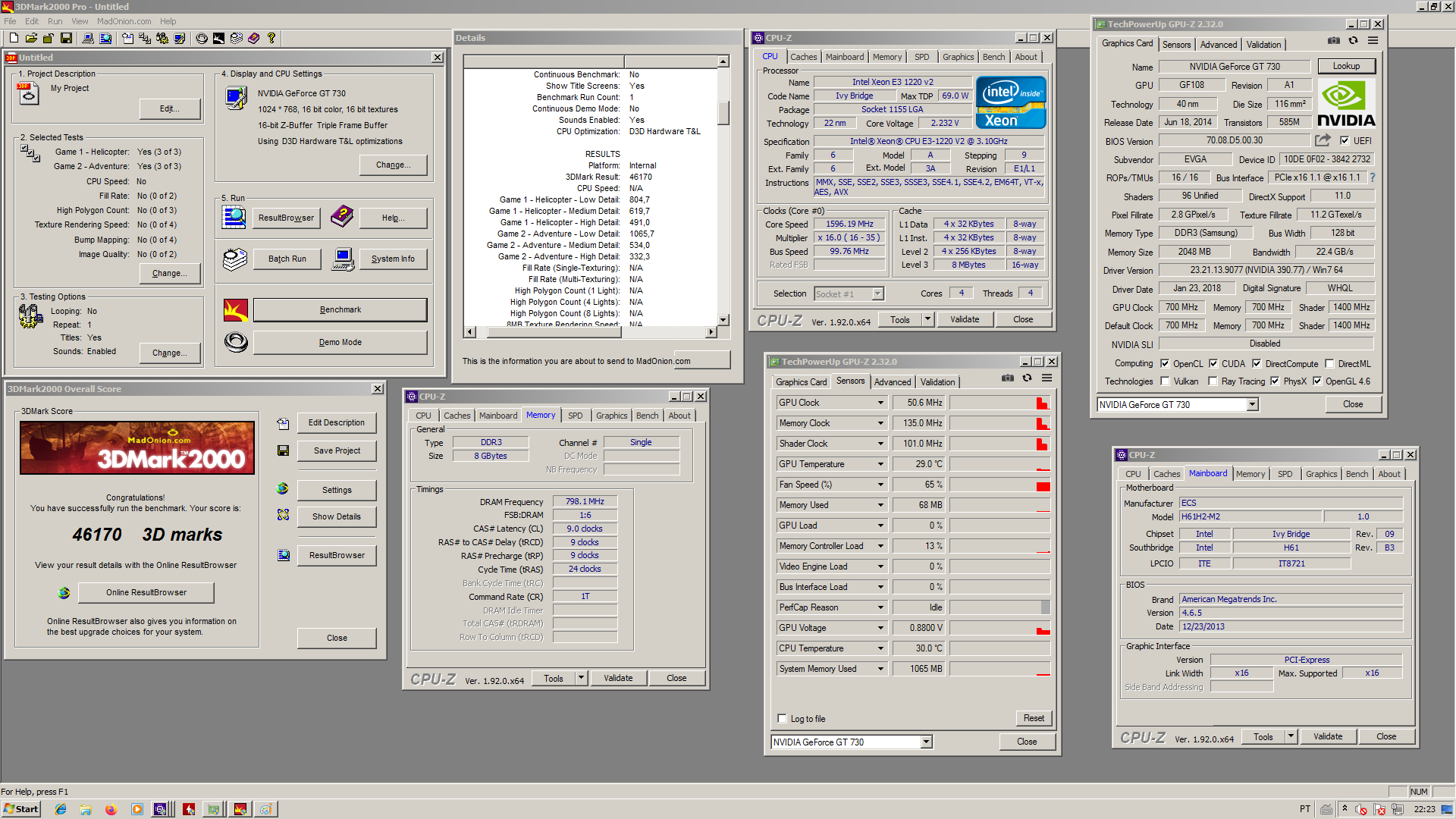Open Firefox from the taskbar
Screen dimensions: 1456x819
click(111, 809)
